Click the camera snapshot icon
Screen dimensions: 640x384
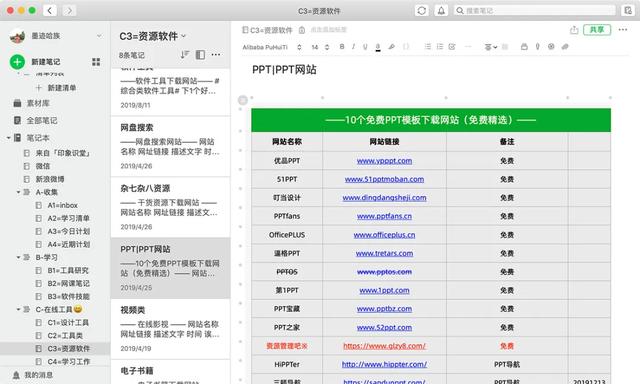click(551, 47)
